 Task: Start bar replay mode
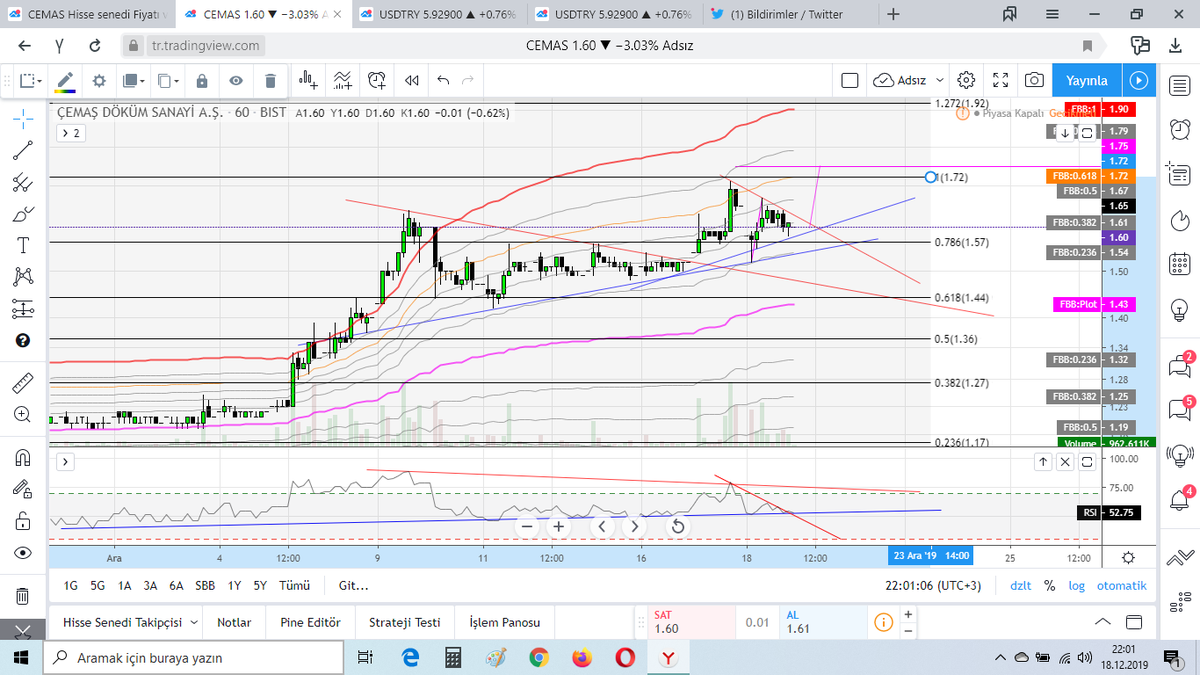[412, 80]
